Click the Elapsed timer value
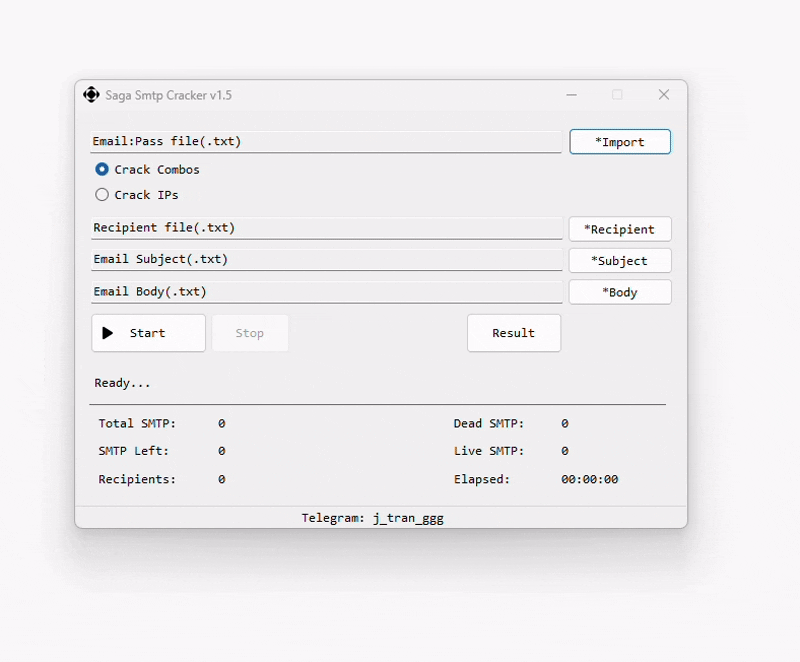 pos(589,479)
